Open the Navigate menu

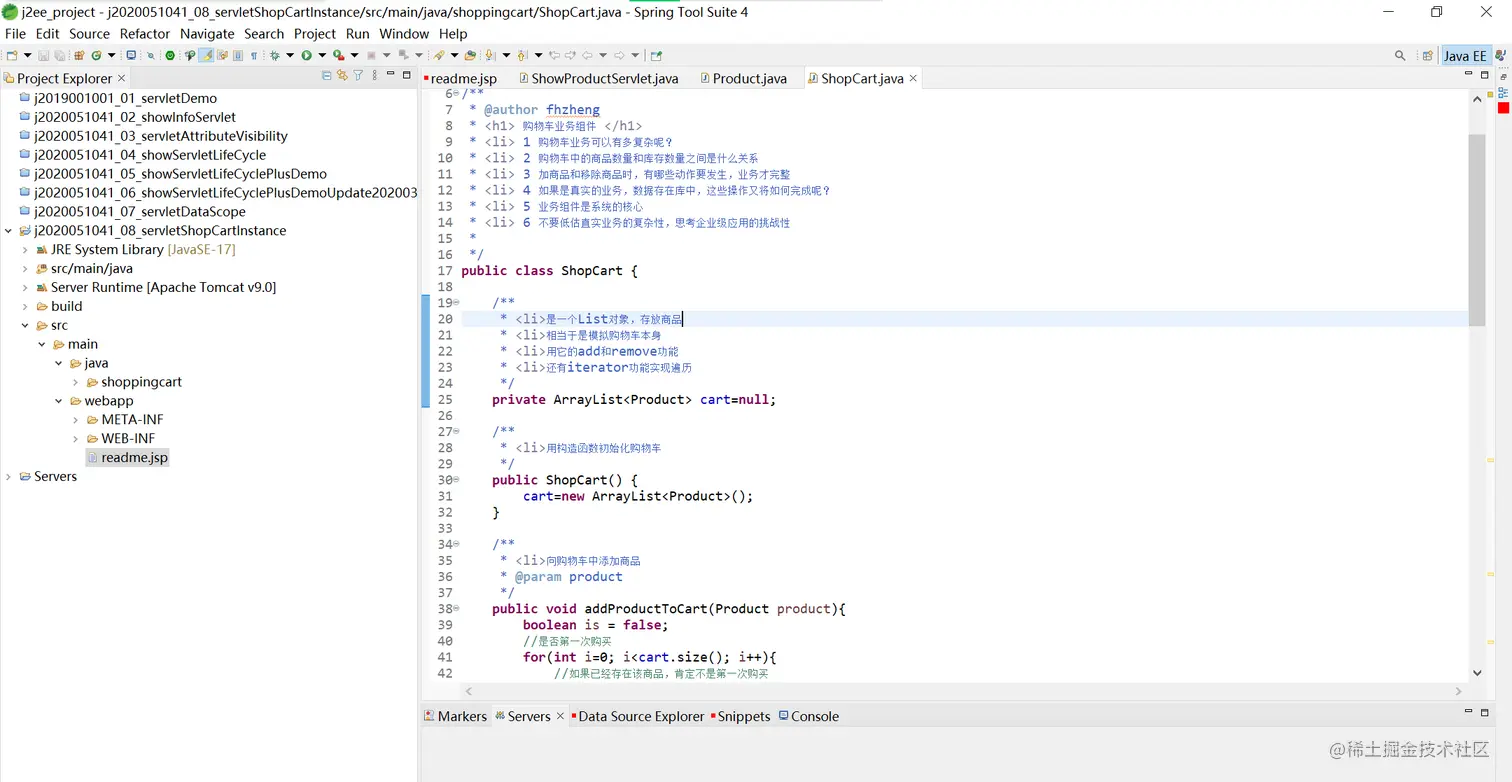(207, 33)
